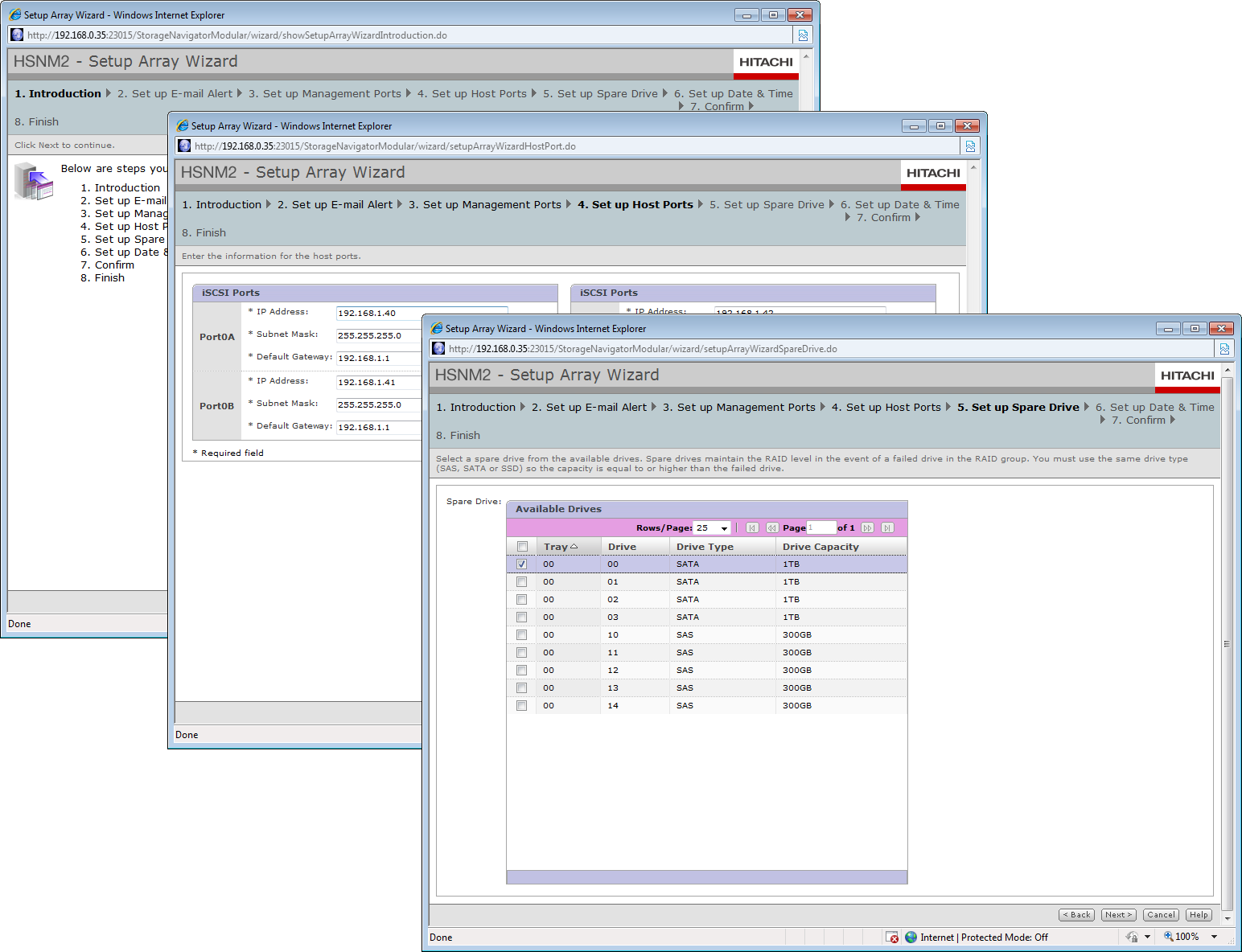Viewport: 1242px width, 952px height.
Task: Check drive 11 SAS row checkbox
Action: [522, 653]
